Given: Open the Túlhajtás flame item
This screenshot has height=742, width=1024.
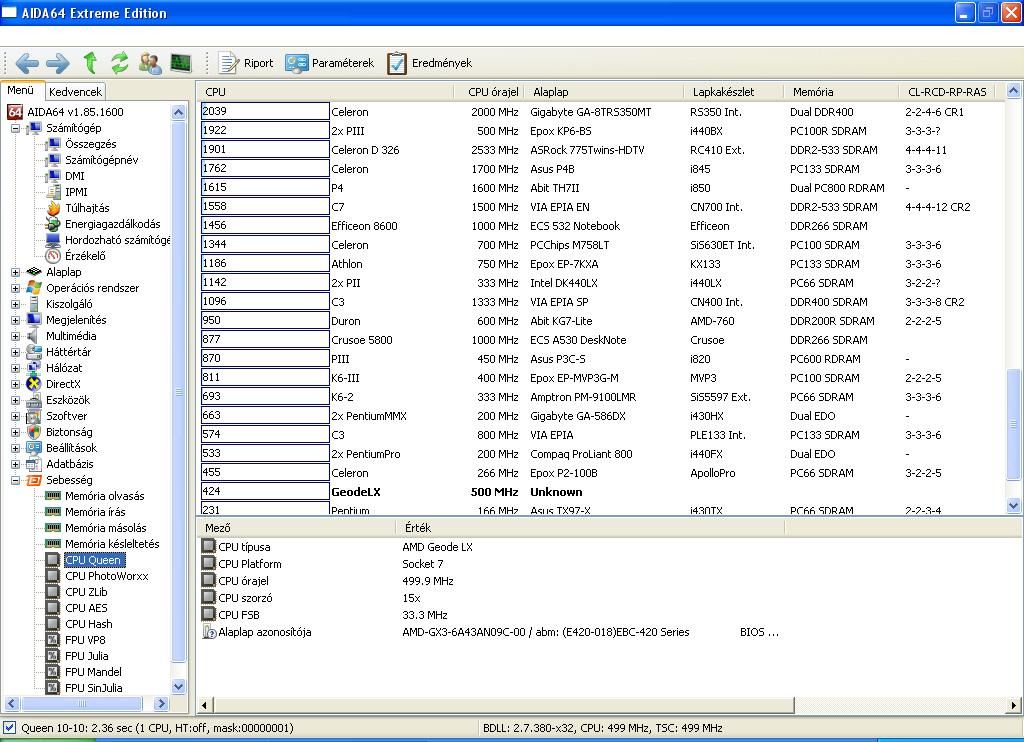Looking at the screenshot, I should [87, 208].
